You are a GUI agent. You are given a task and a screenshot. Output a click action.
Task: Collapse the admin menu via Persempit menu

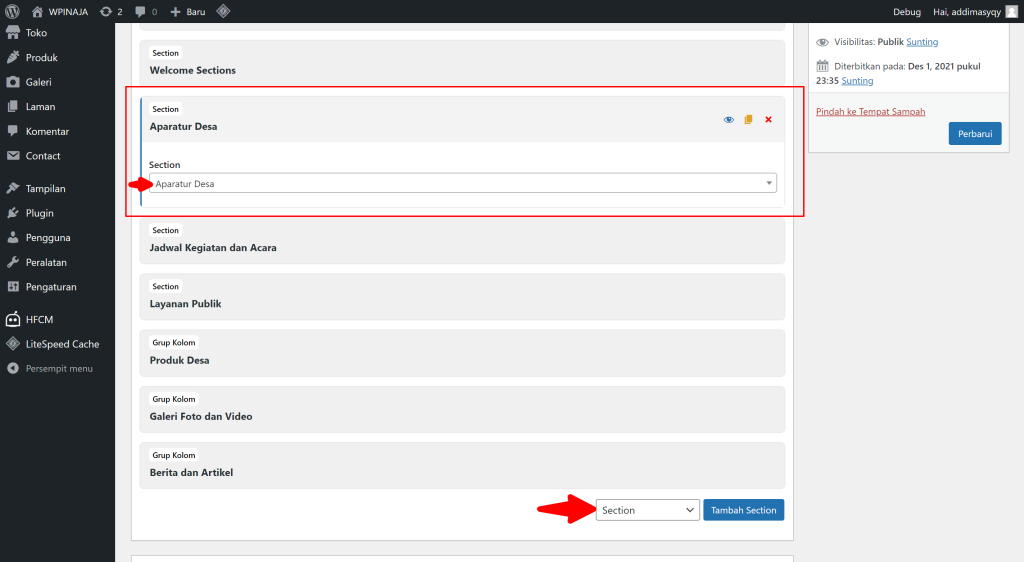click(x=57, y=368)
